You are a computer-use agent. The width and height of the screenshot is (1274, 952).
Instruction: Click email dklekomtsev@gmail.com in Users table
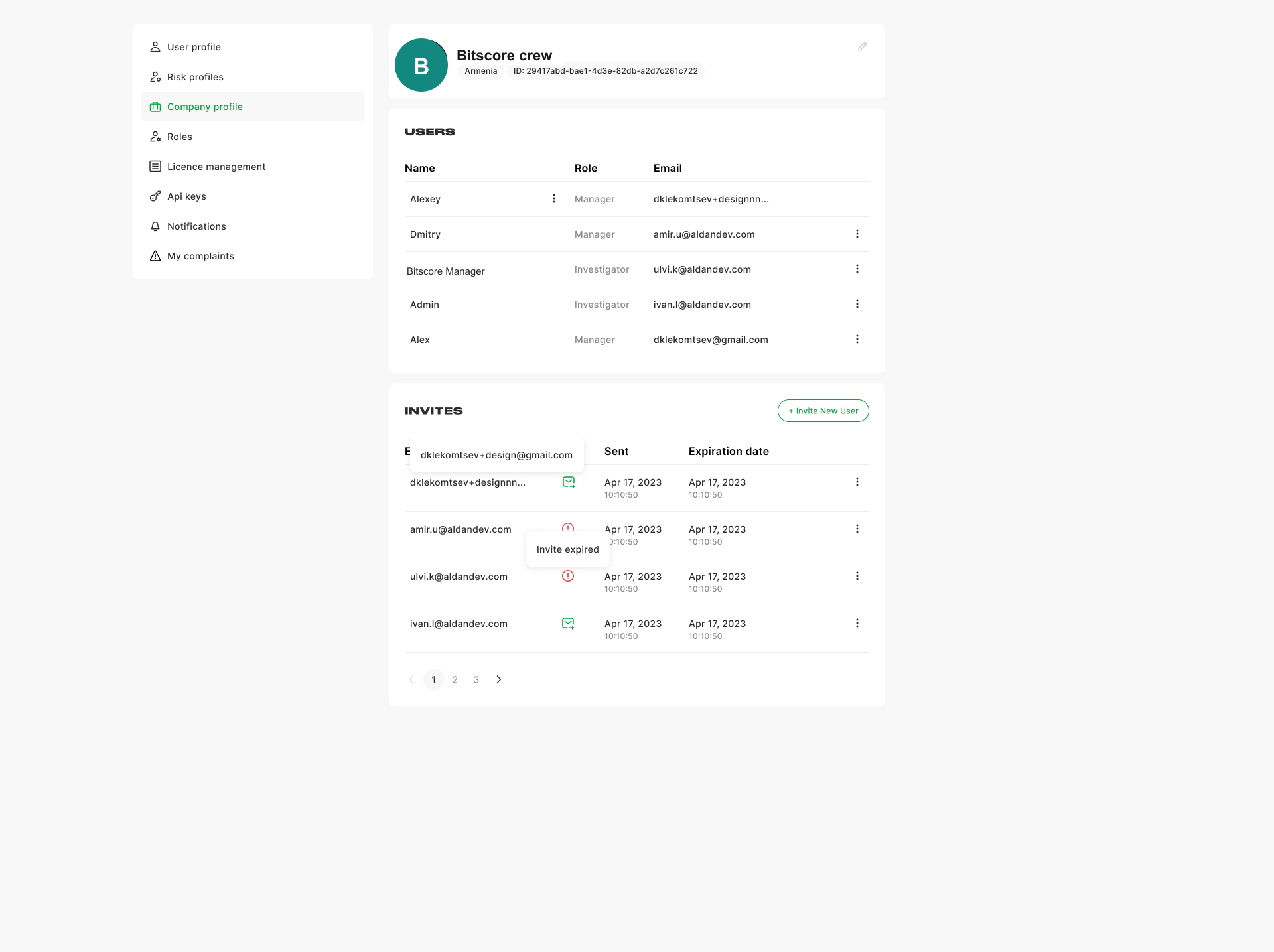coord(711,340)
